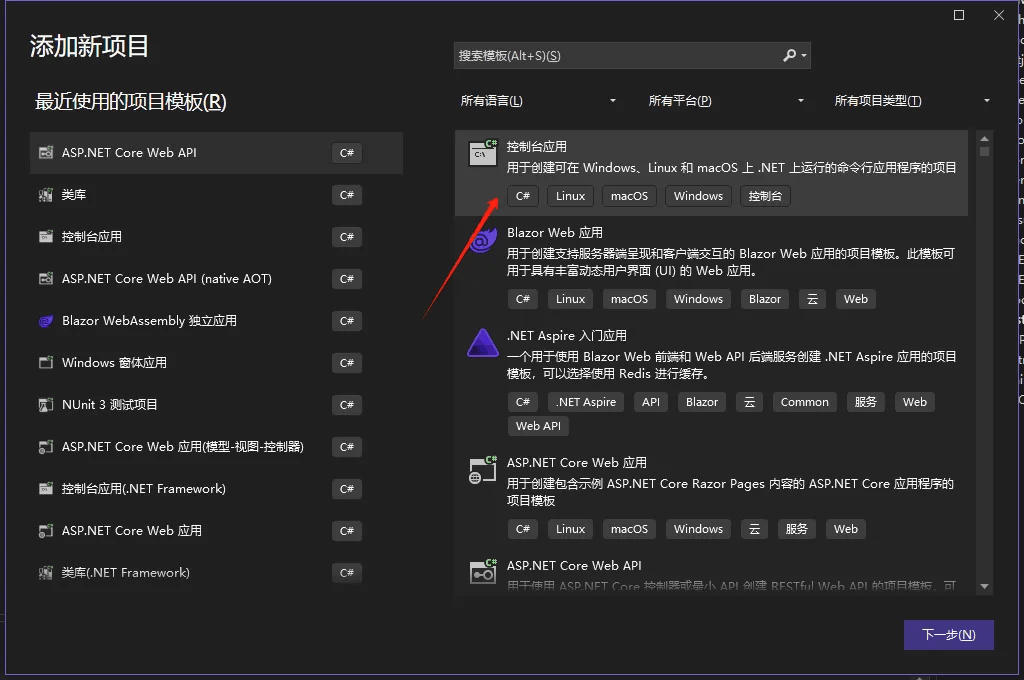The height and width of the screenshot is (680, 1024).
Task: Open the 所有语言 language dropdown
Action: 538,101
